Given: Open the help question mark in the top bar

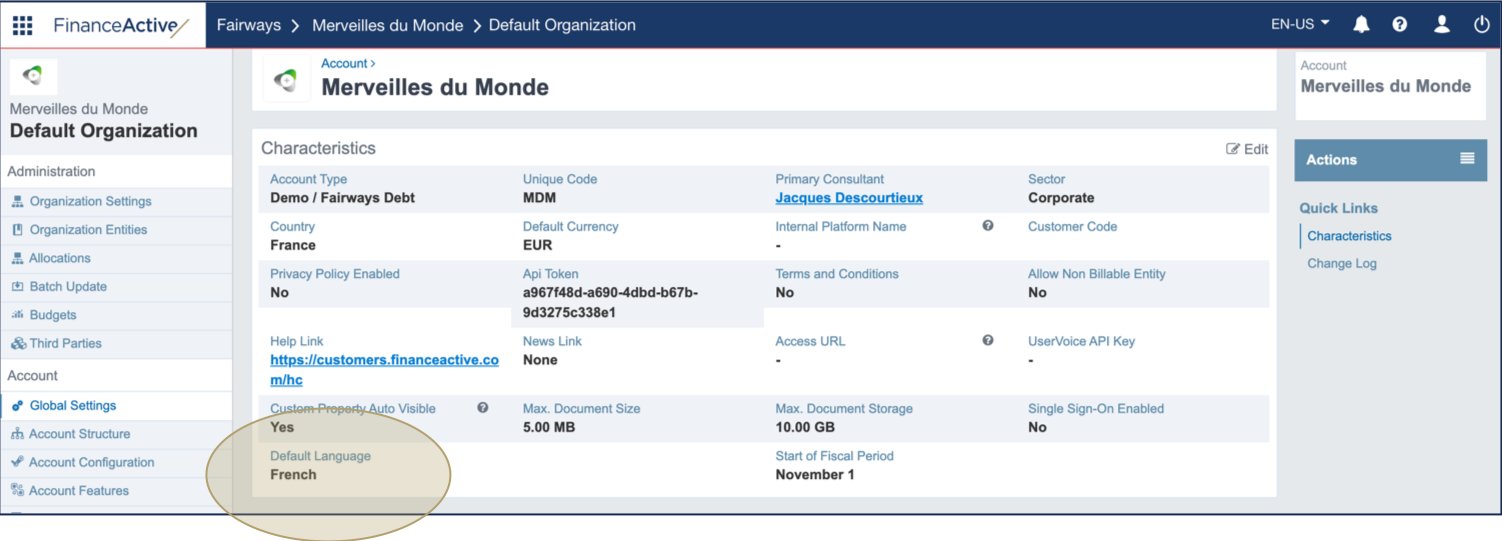Looking at the screenshot, I should point(1400,25).
